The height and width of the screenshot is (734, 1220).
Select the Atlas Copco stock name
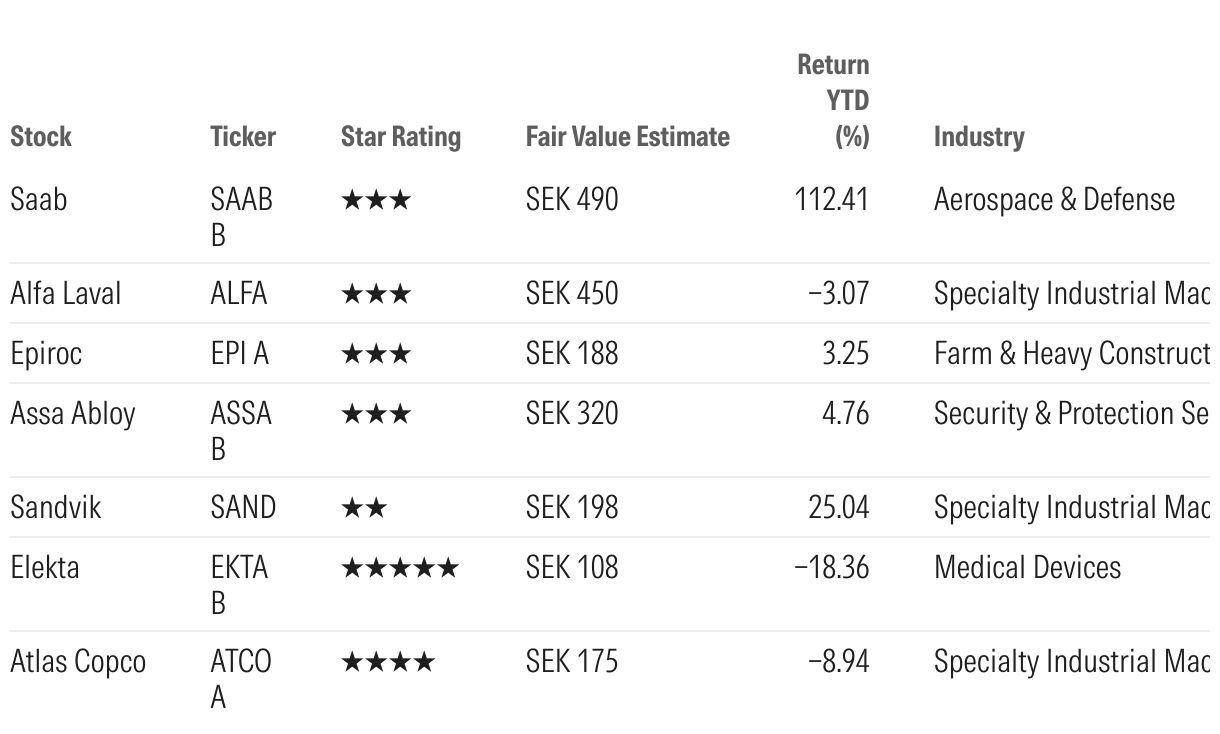[x=78, y=662]
